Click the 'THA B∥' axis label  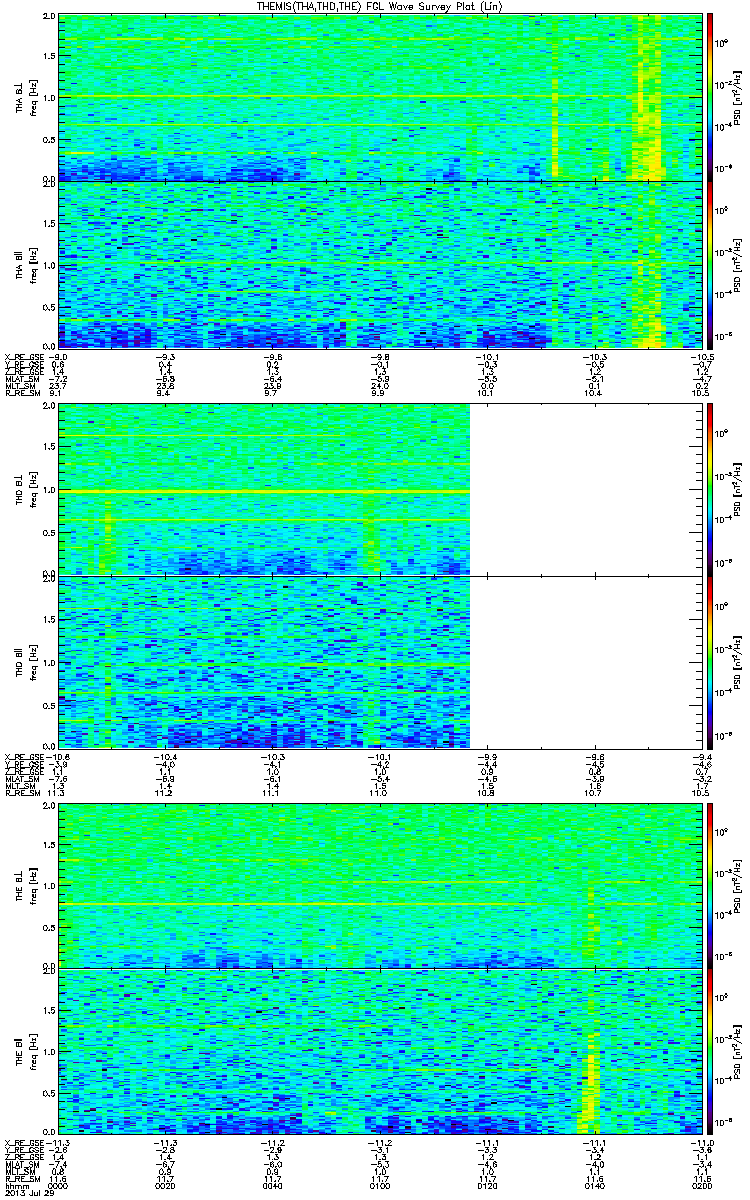pos(19,264)
